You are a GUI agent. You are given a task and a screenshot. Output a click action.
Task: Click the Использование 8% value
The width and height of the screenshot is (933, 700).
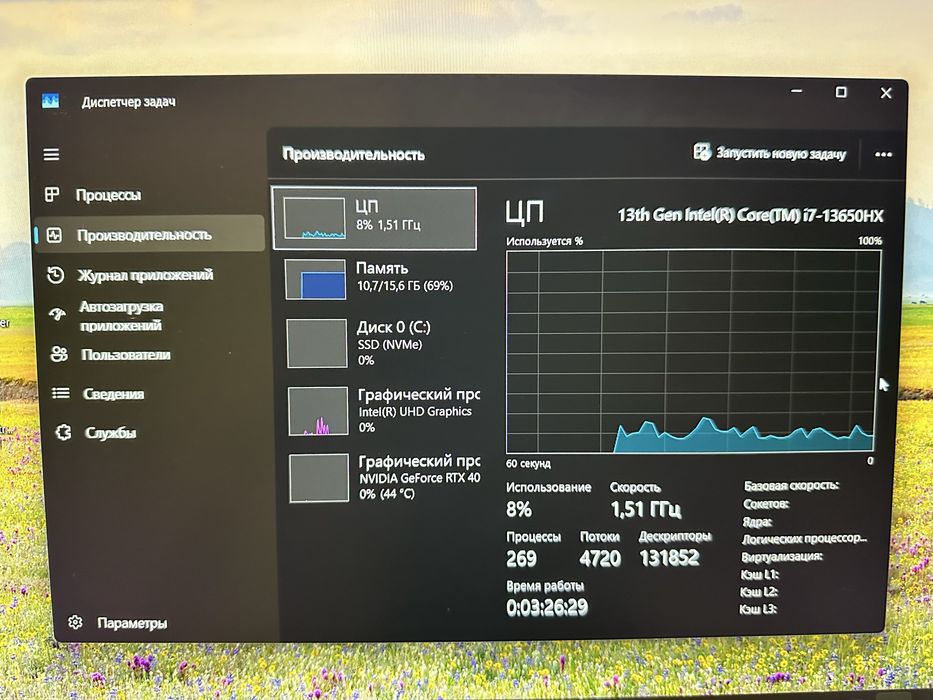519,510
